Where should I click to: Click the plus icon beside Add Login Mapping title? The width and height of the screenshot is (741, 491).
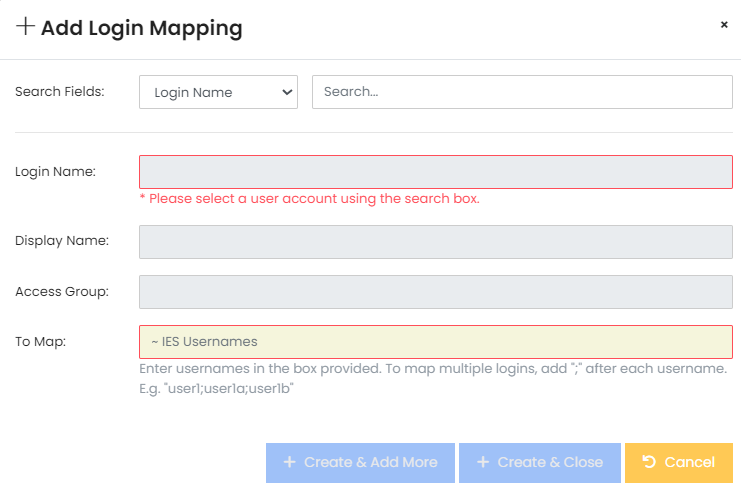[x=25, y=26]
